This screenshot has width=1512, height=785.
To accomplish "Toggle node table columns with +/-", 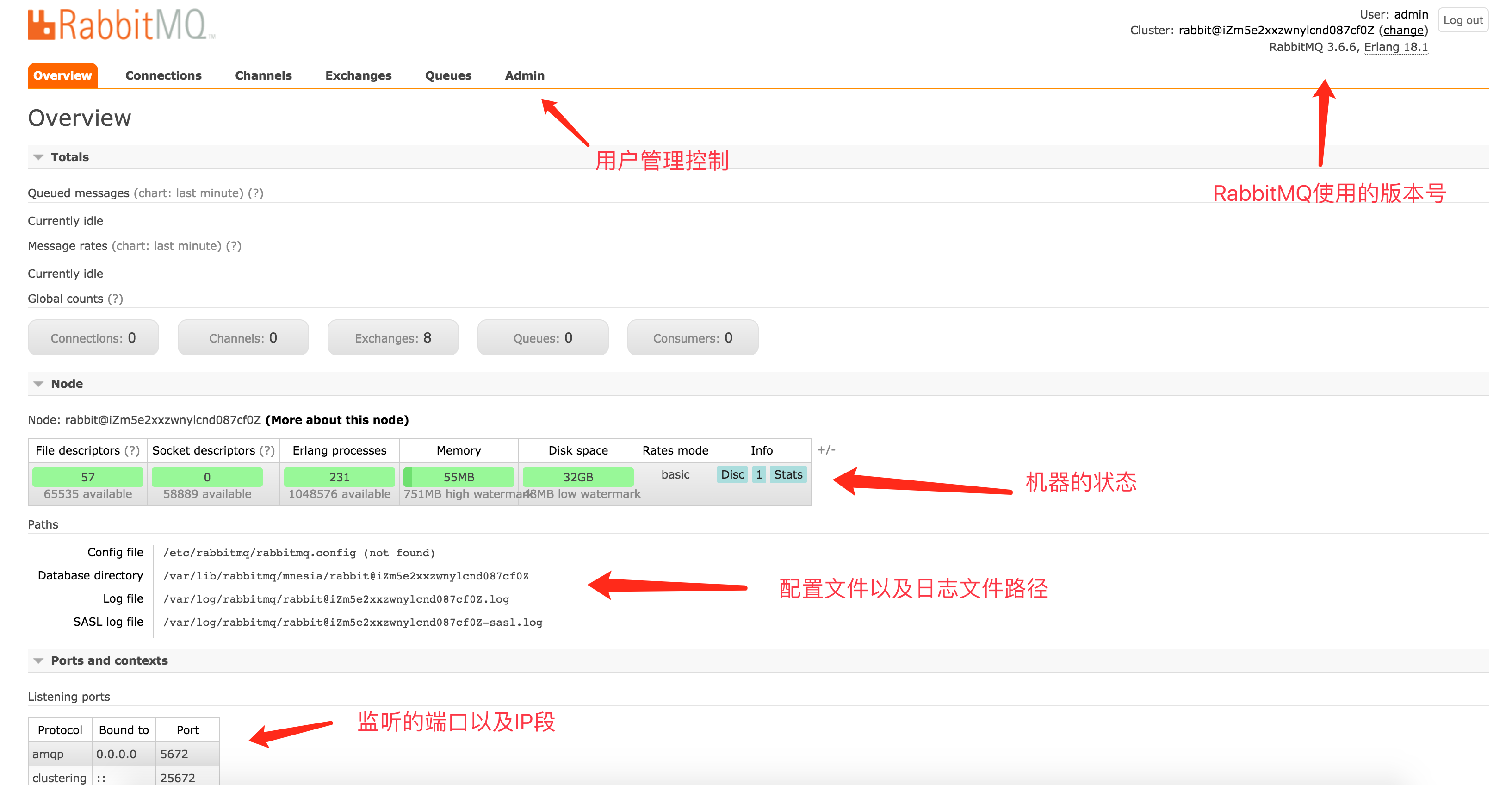I will tap(826, 450).
